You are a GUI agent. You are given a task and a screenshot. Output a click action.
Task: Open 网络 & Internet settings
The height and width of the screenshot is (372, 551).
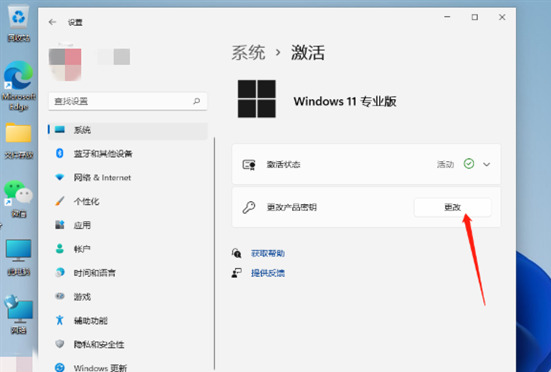(x=128, y=177)
